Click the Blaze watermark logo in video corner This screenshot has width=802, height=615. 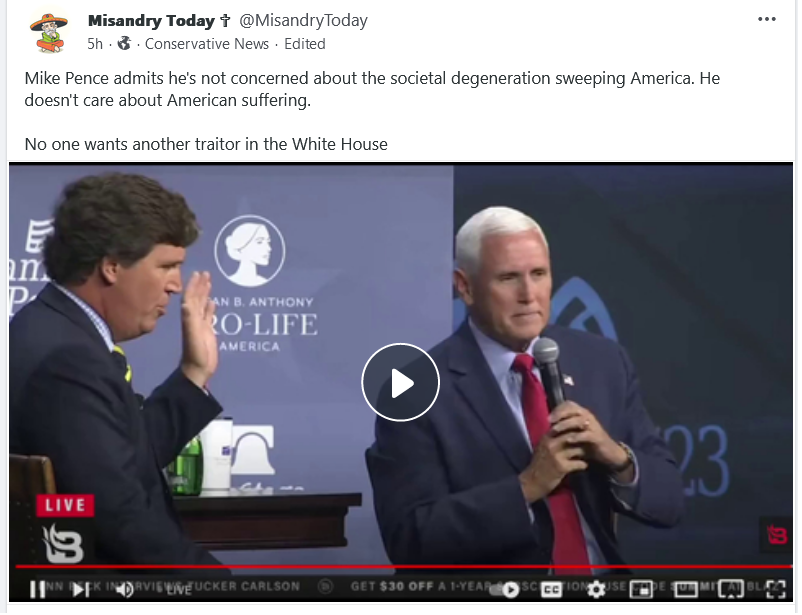tap(776, 535)
